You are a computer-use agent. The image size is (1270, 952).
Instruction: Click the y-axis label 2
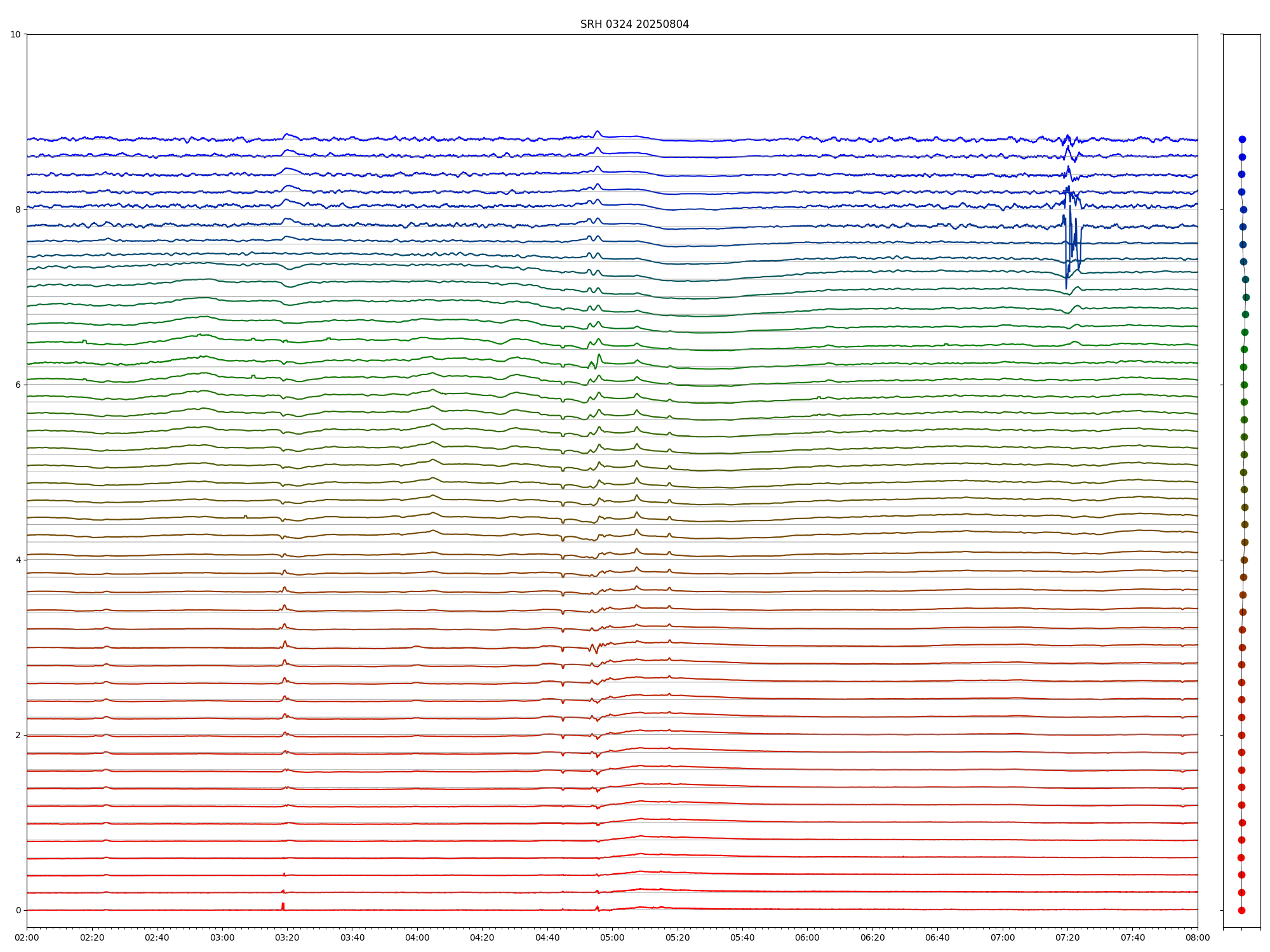pyautogui.click(x=18, y=735)
